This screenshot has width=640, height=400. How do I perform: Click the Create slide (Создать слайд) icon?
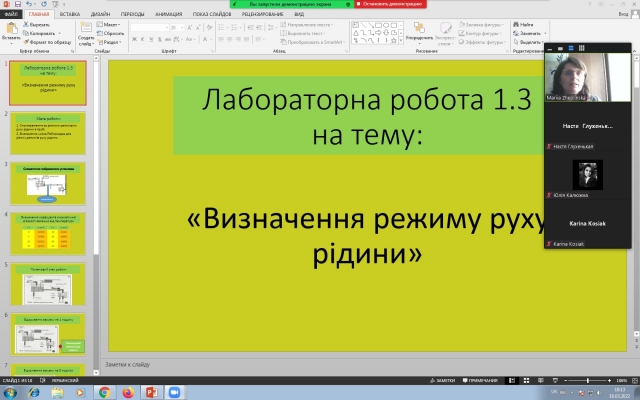point(86,30)
